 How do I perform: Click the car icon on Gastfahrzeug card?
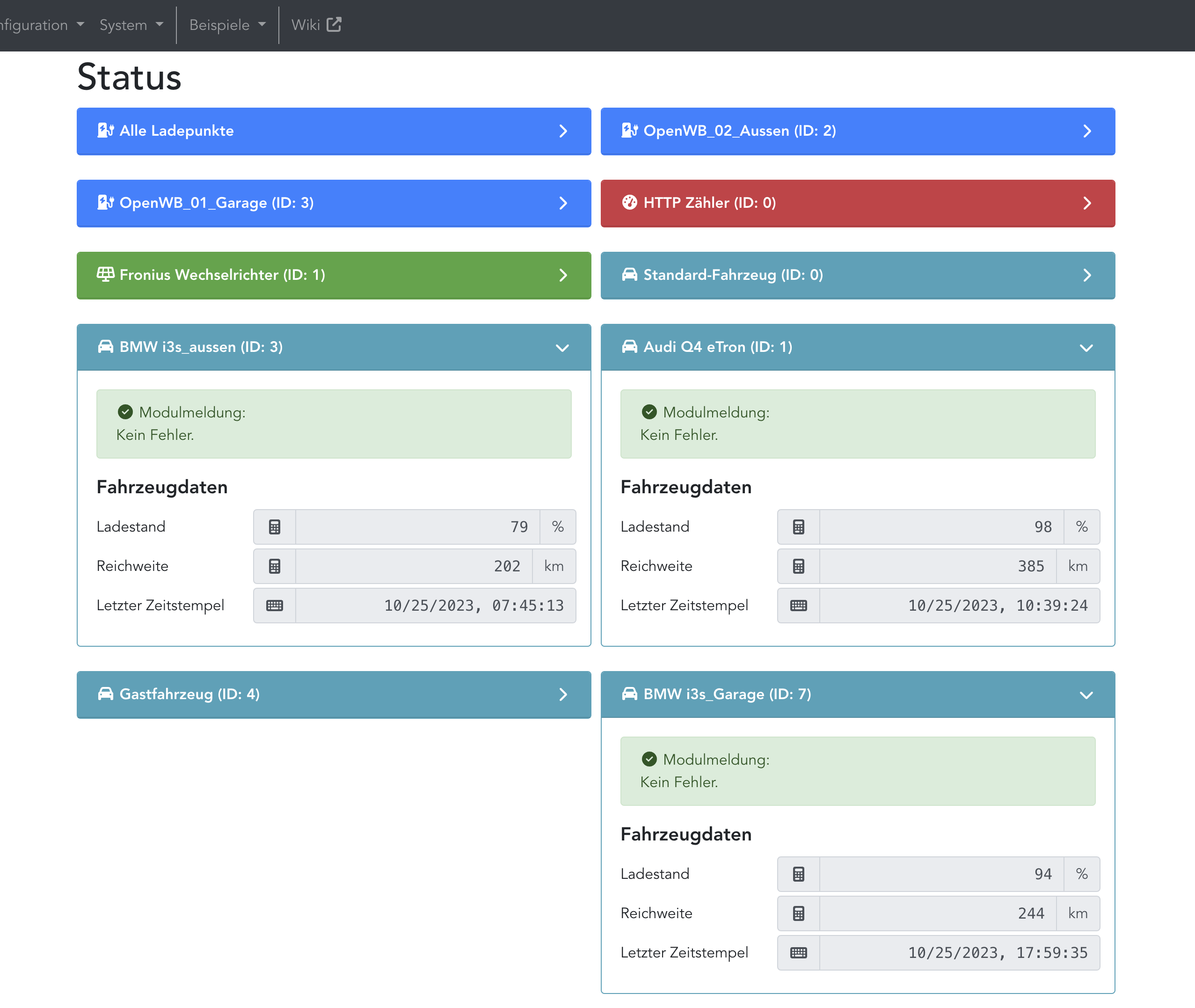click(x=105, y=694)
